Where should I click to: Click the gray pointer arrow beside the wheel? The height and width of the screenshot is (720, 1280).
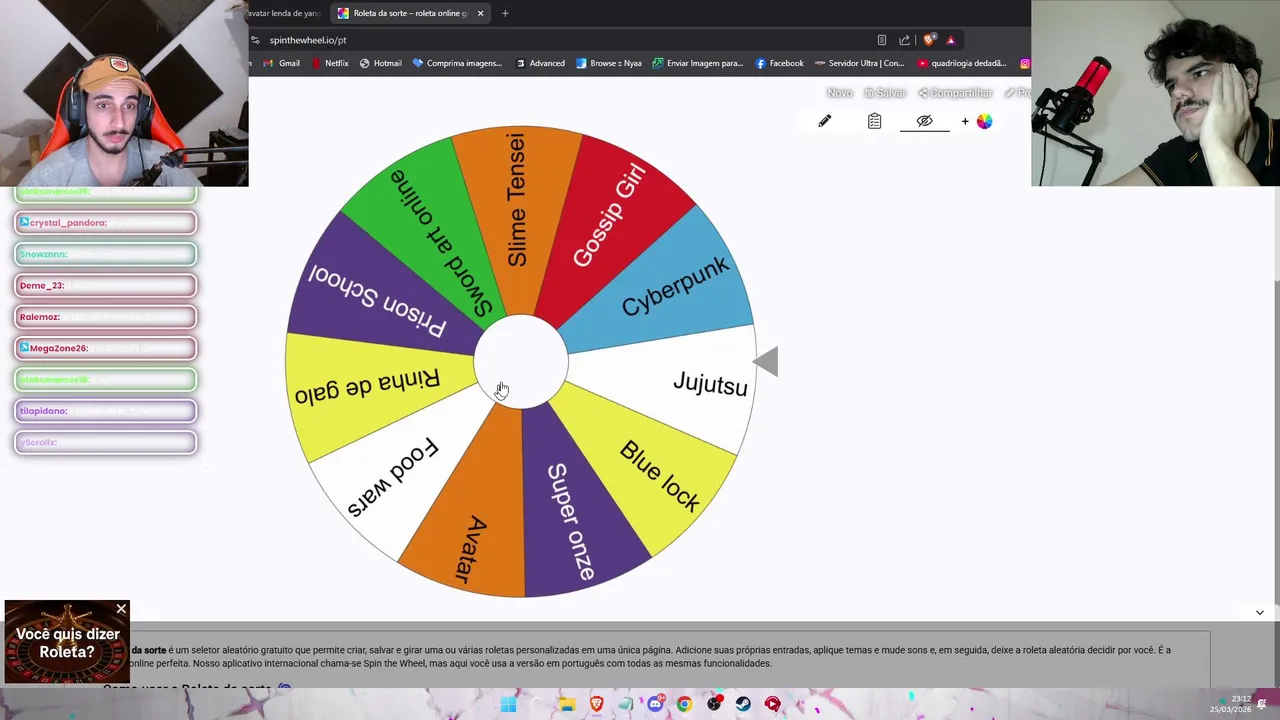pos(765,362)
